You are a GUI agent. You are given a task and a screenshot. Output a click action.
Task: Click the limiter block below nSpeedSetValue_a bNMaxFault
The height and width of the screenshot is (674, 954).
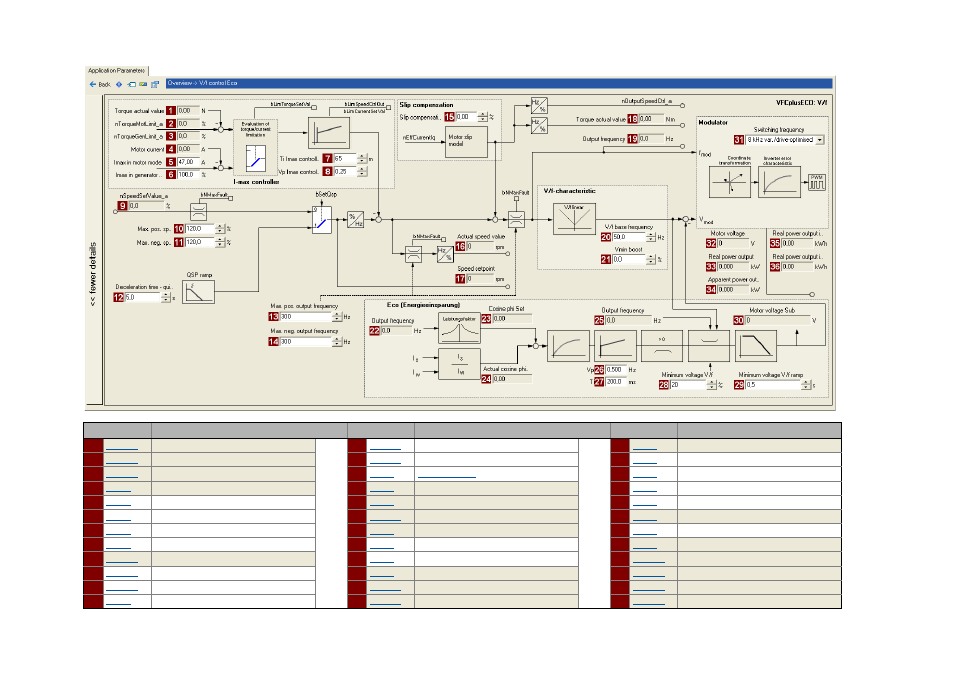(198, 211)
